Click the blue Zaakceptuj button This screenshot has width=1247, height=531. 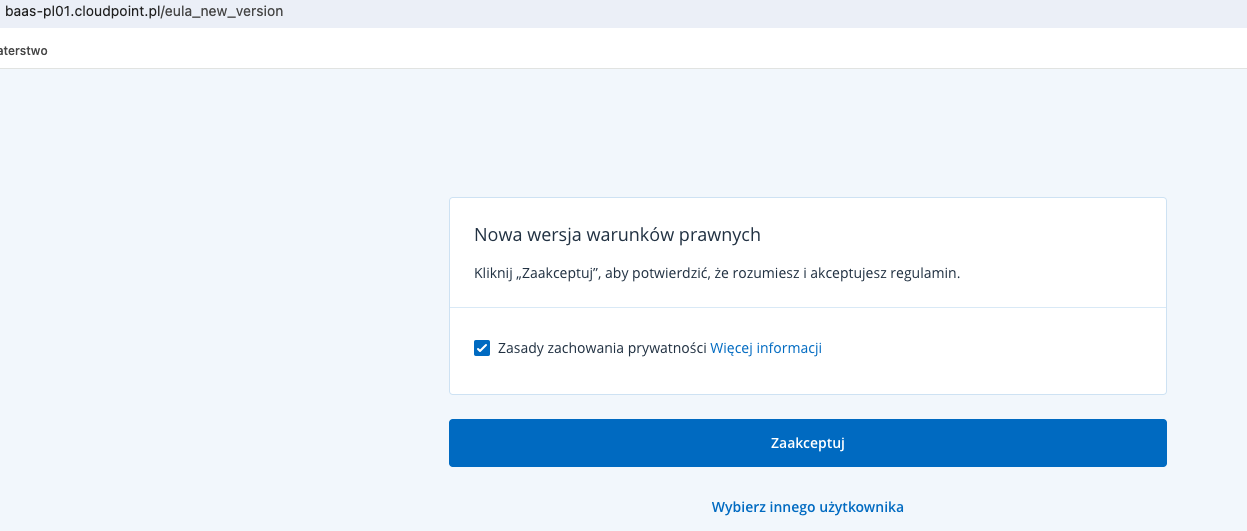point(808,443)
